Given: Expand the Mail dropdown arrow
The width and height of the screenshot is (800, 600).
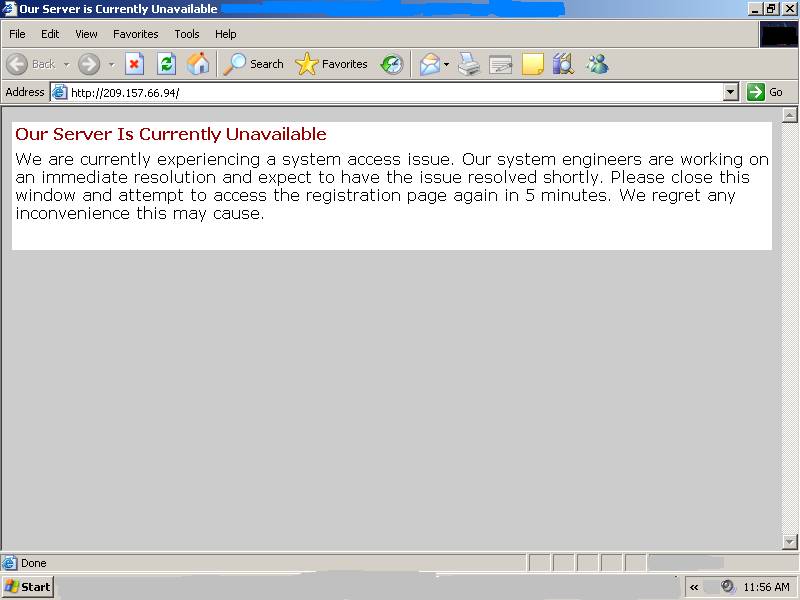Looking at the screenshot, I should (446, 64).
